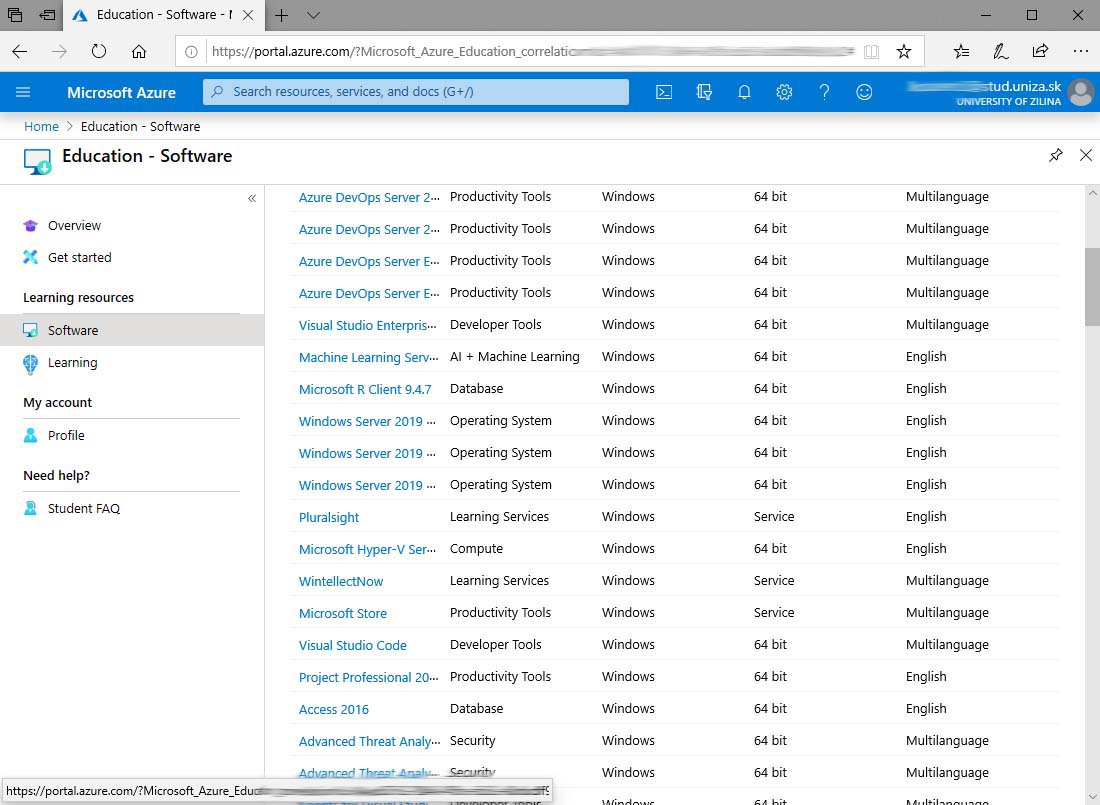Toggle reading view icon in address bar
1100x805 pixels.
pos(871,51)
